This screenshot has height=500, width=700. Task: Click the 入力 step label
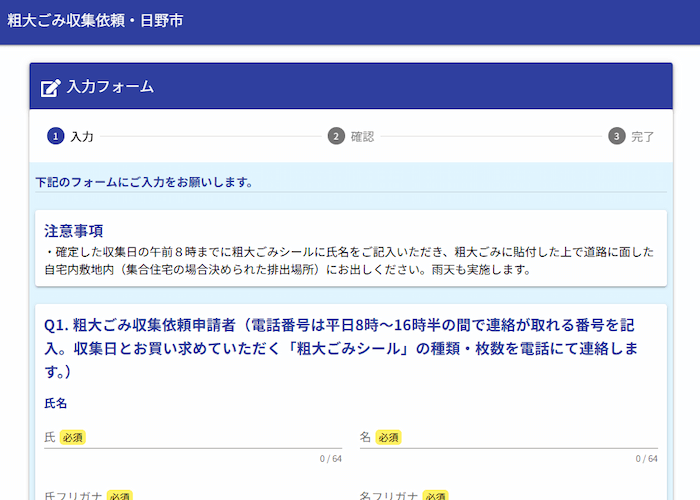82,137
